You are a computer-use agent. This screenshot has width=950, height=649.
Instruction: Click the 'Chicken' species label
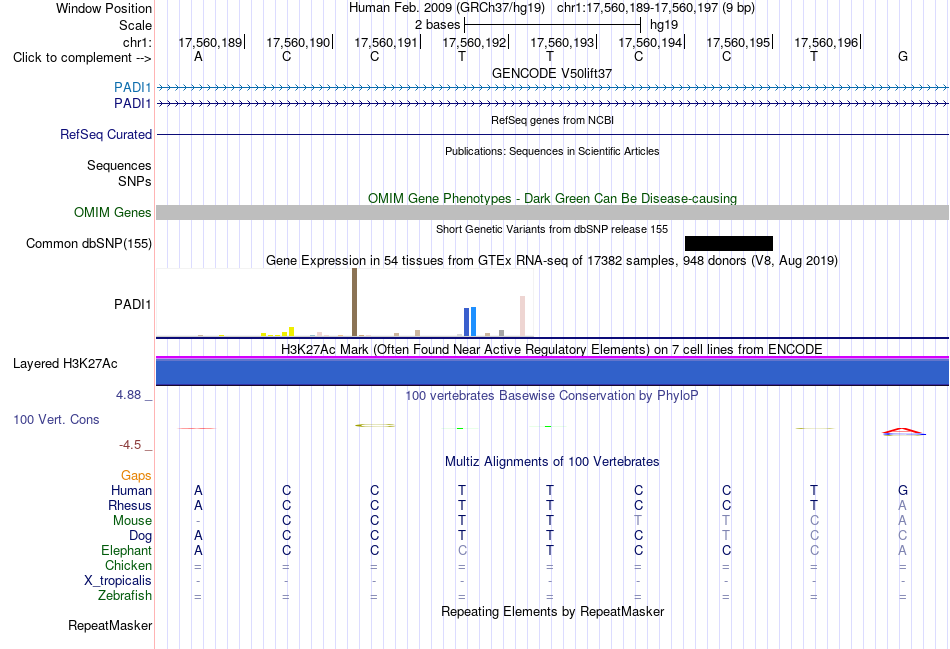coord(128,565)
